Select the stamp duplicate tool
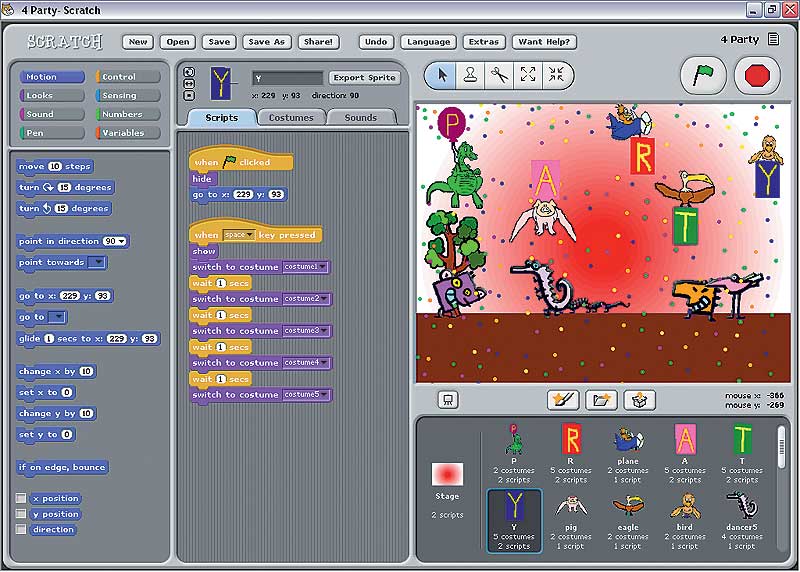Screen dimensions: 800x572 [470, 76]
